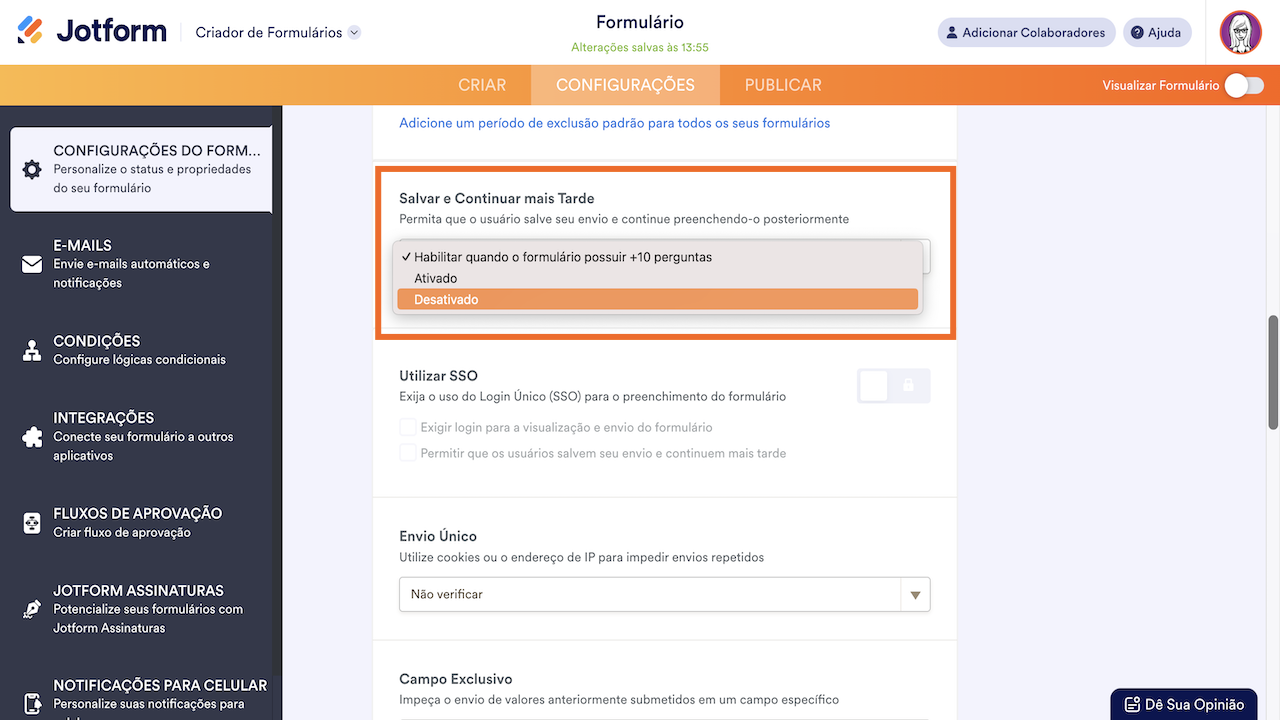Click the Dê Sua Opinião feedback button
Viewport: 1280px width, 720px height.
(x=1184, y=704)
